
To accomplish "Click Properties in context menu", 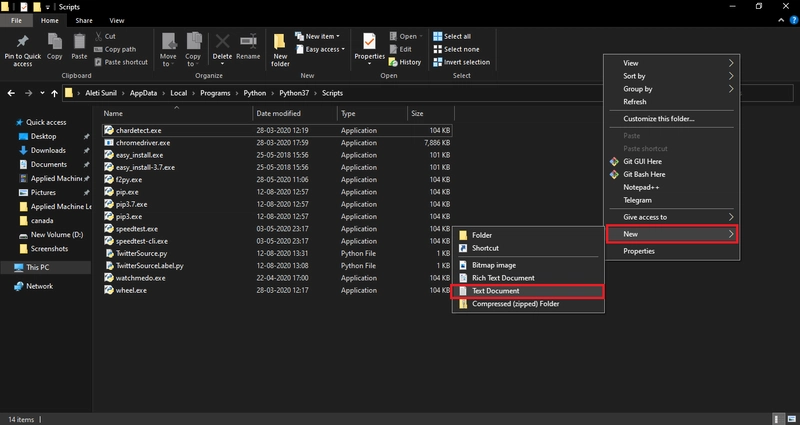I will click(x=671, y=251).
